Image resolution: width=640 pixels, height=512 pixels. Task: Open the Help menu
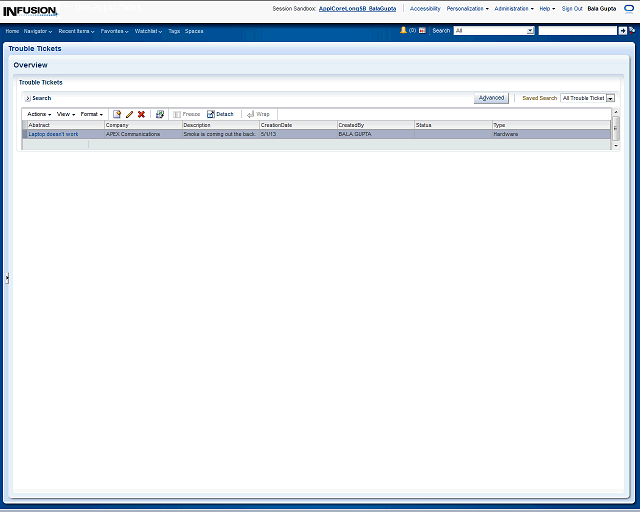click(547, 9)
